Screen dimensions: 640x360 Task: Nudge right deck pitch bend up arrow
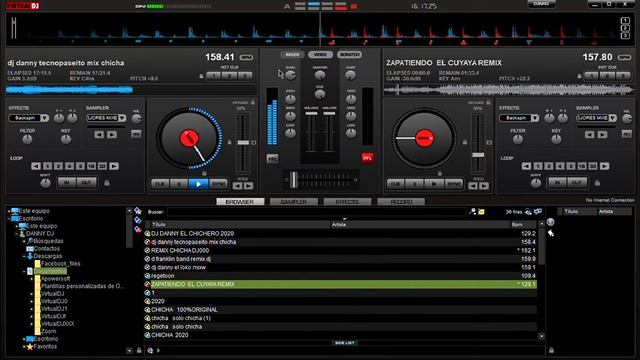point(484,186)
